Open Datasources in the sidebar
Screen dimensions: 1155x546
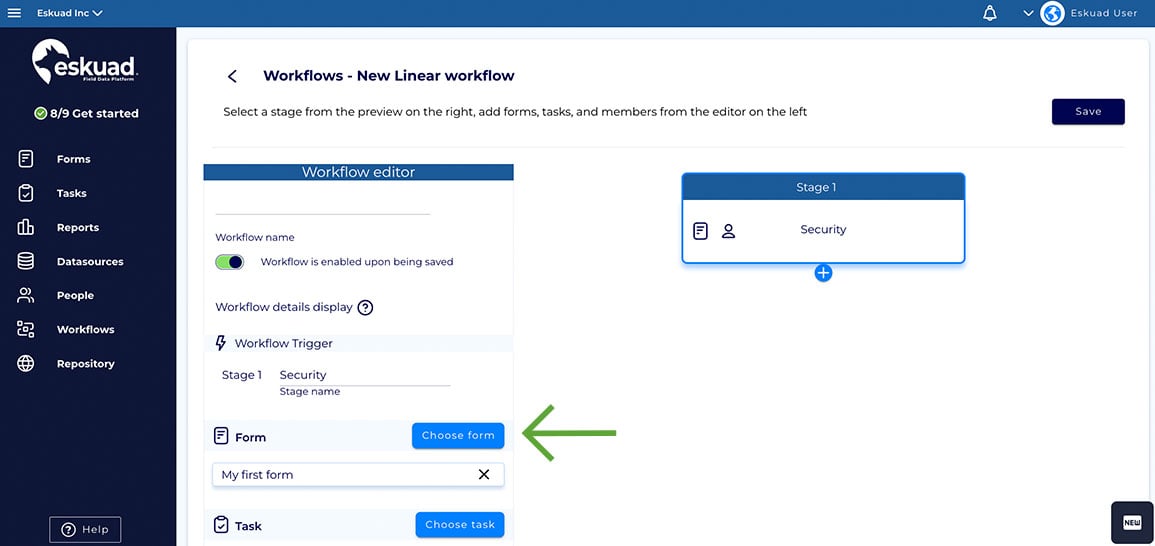point(90,262)
